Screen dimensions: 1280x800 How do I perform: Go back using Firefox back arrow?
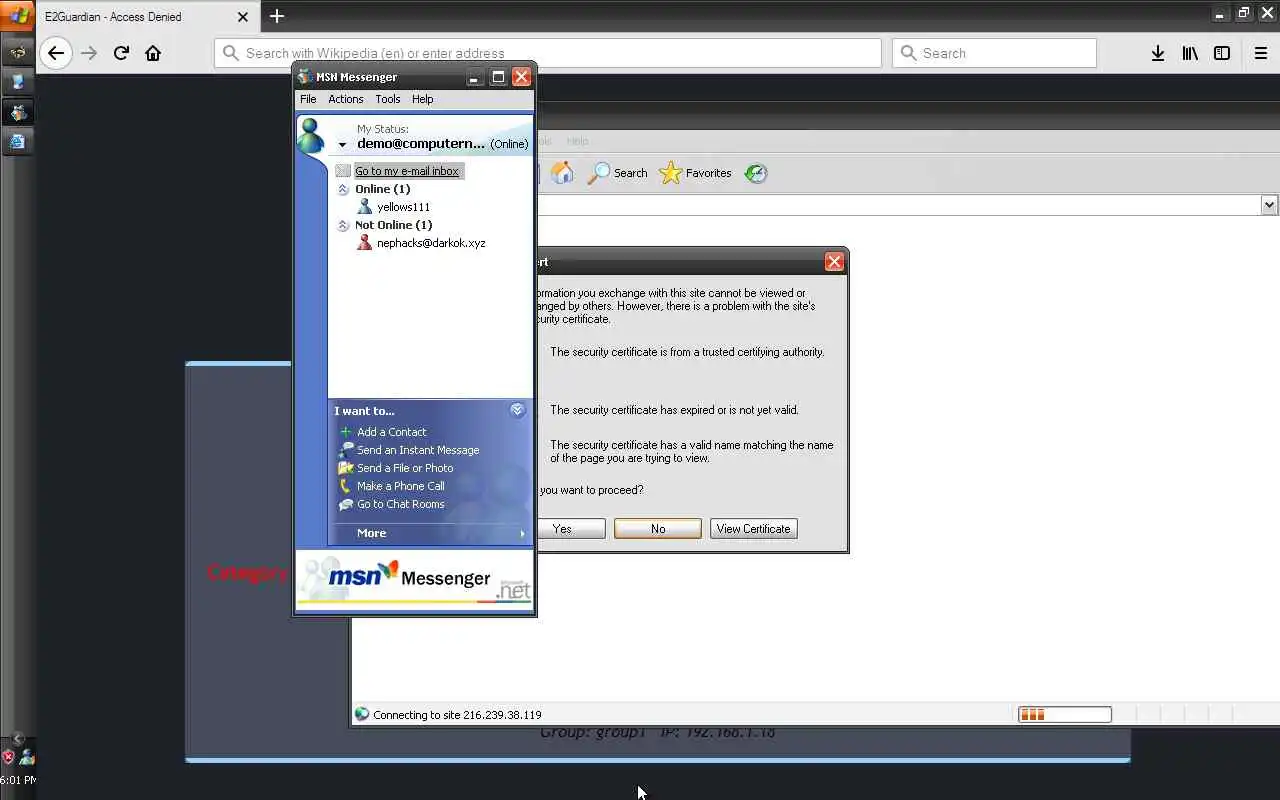point(56,53)
